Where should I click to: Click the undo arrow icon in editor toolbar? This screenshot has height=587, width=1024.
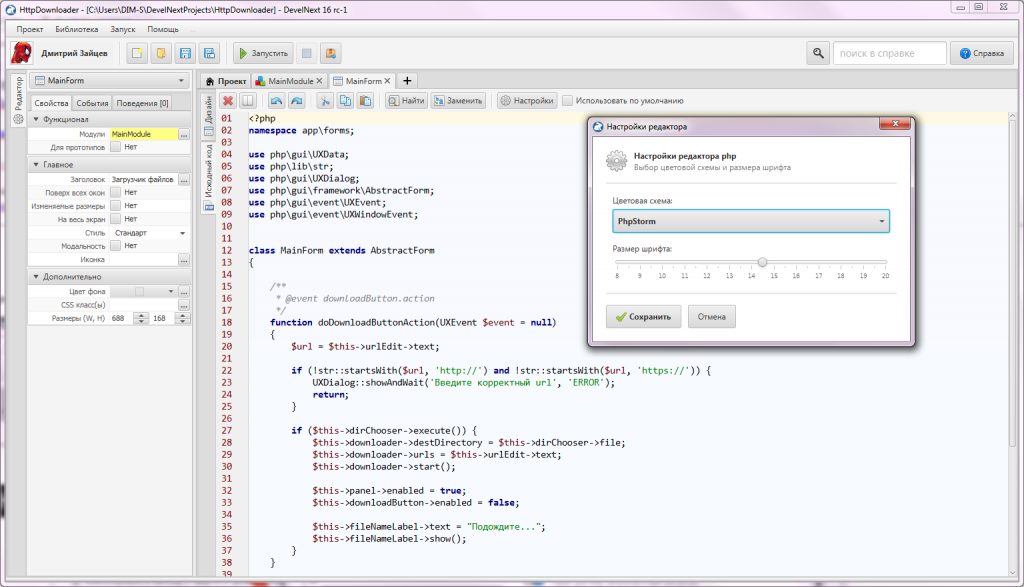click(276, 101)
